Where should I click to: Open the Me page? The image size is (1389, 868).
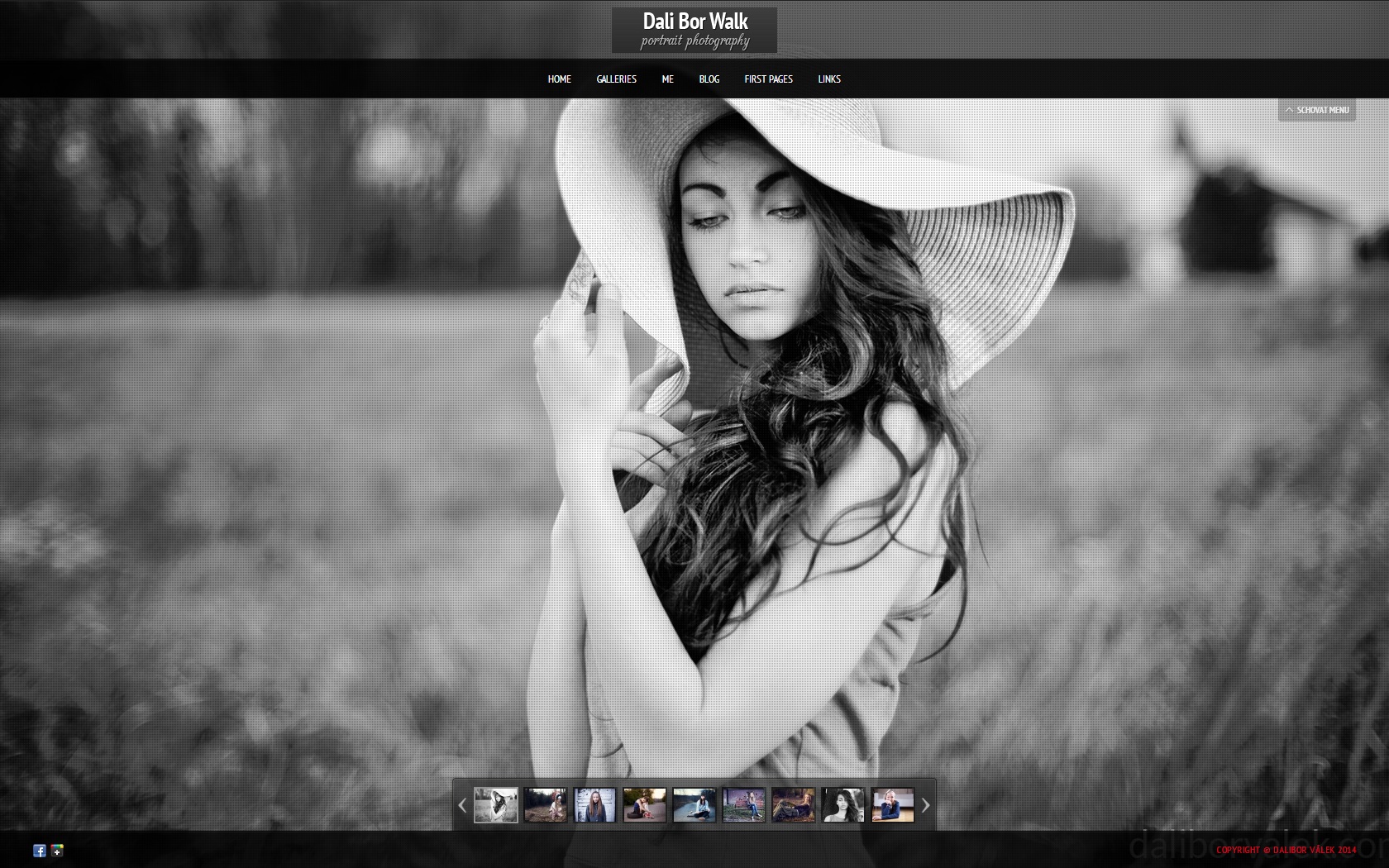pos(667,79)
